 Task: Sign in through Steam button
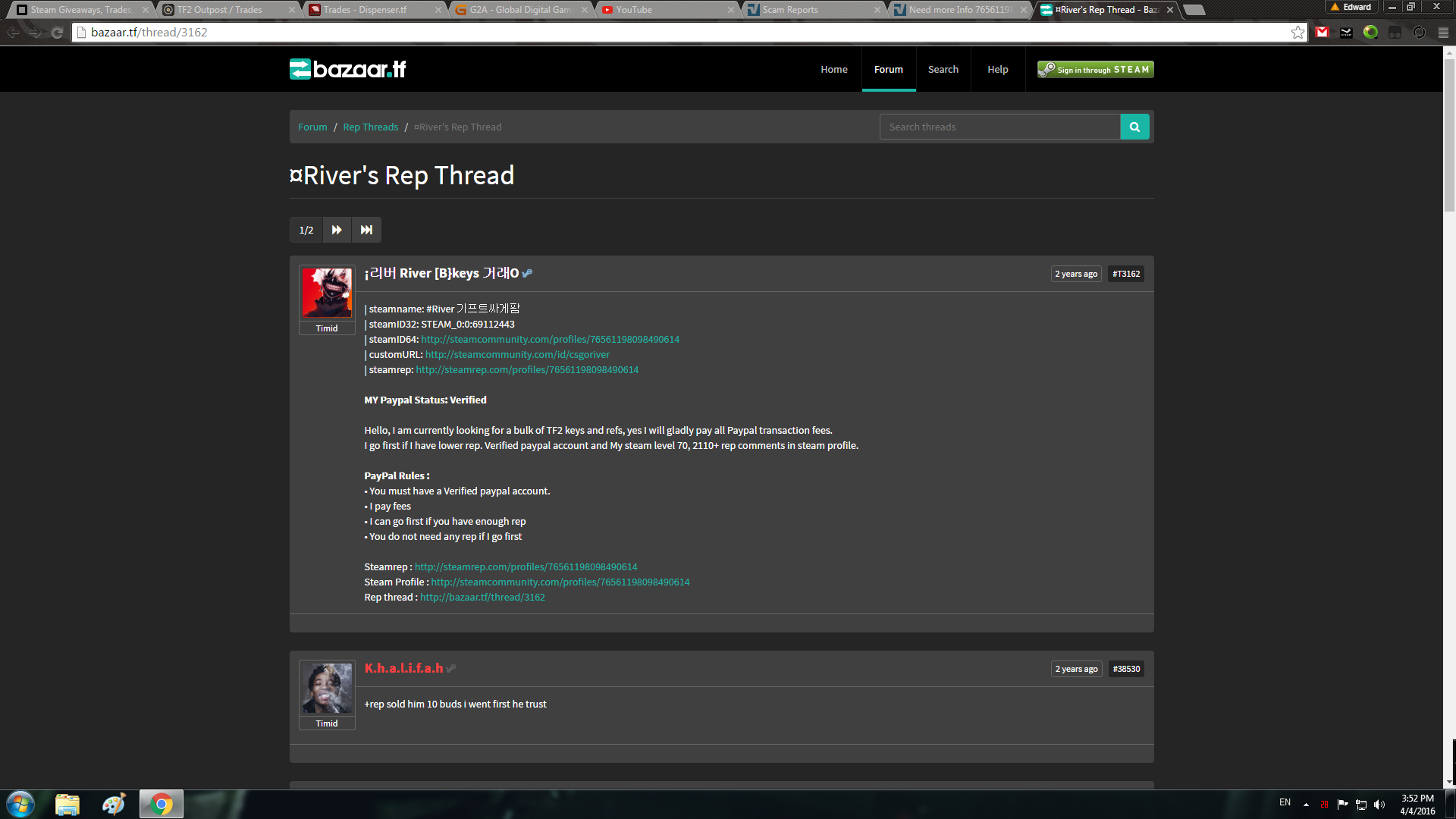click(x=1095, y=69)
